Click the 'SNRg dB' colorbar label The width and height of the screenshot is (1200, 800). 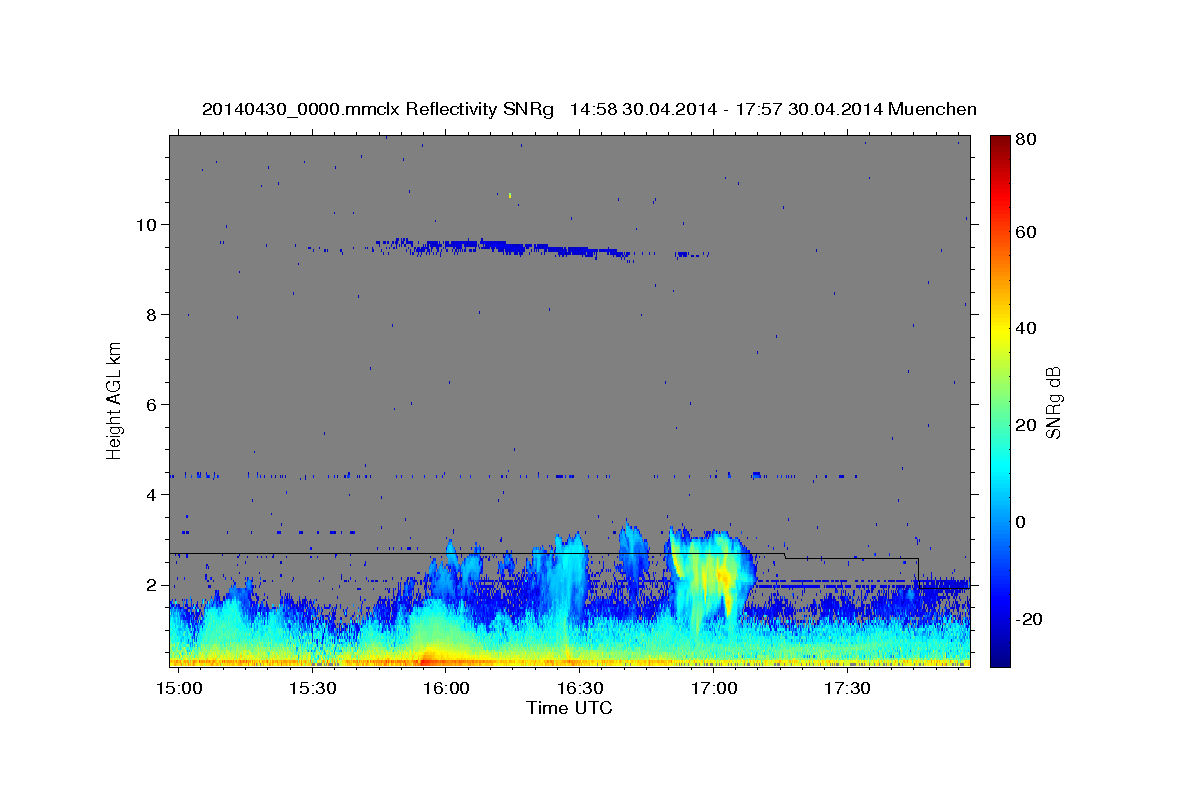1053,401
